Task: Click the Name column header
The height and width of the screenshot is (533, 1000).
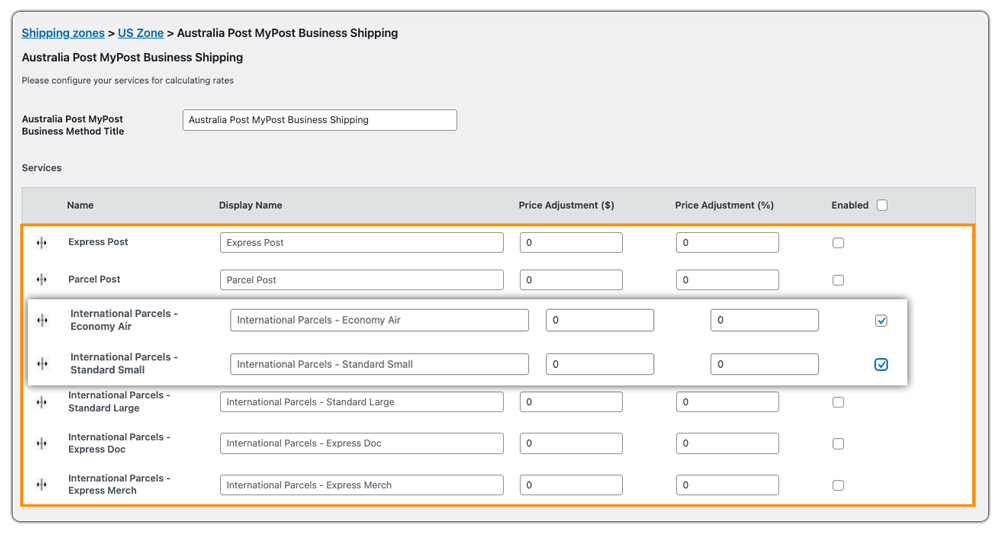Action: (80, 205)
